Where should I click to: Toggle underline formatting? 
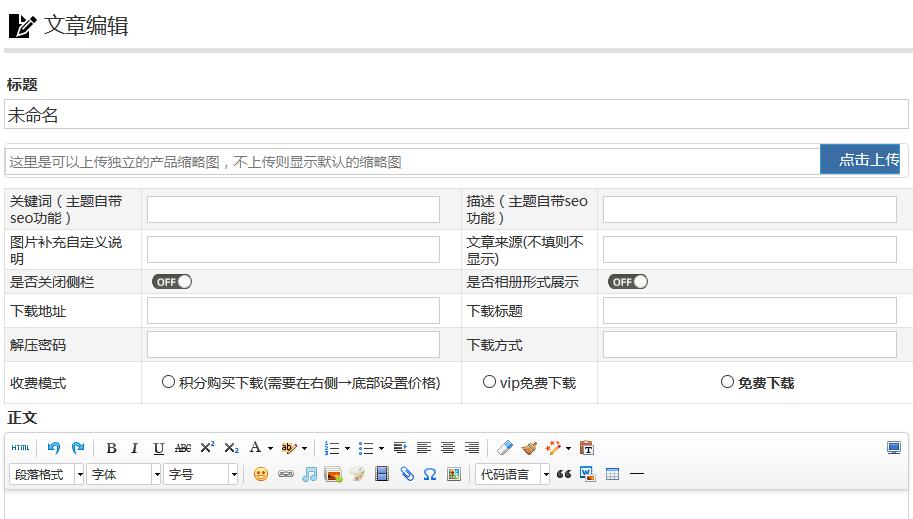point(158,448)
